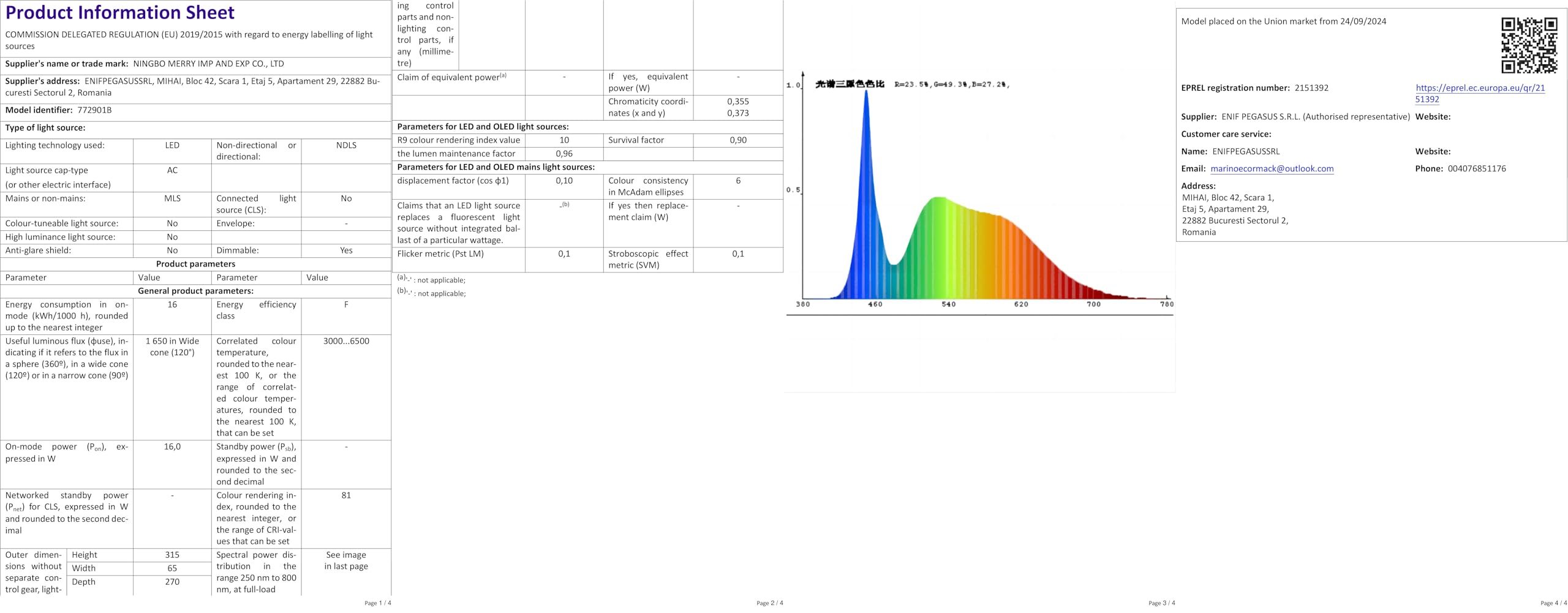Click the QR code image

coord(1529,45)
